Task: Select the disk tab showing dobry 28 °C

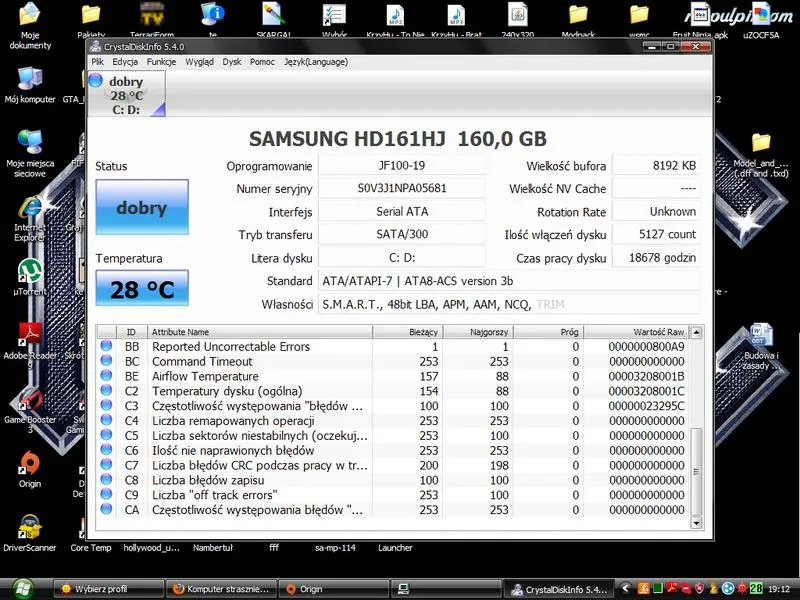Action: point(127,94)
